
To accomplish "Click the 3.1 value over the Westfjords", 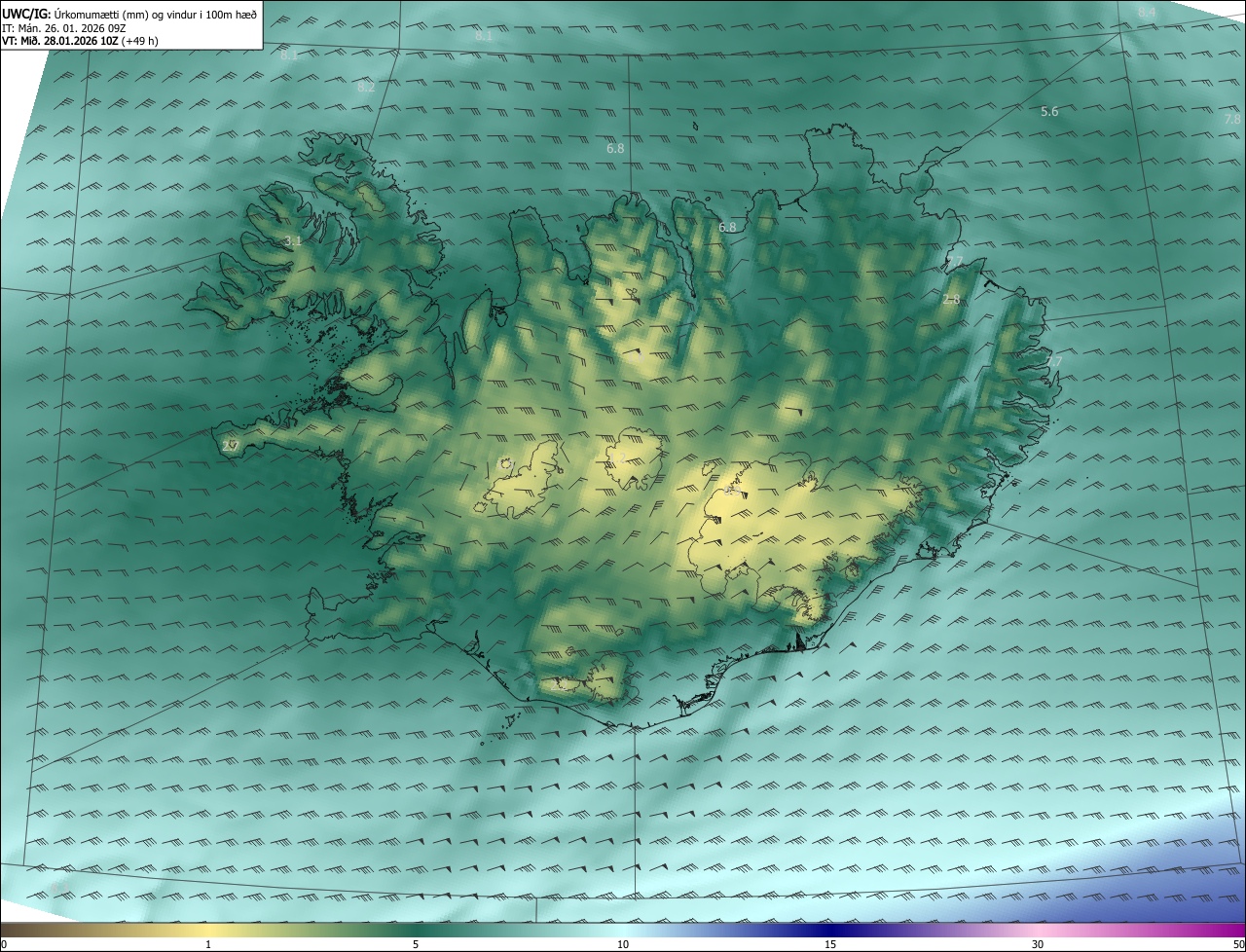I will point(293,240).
